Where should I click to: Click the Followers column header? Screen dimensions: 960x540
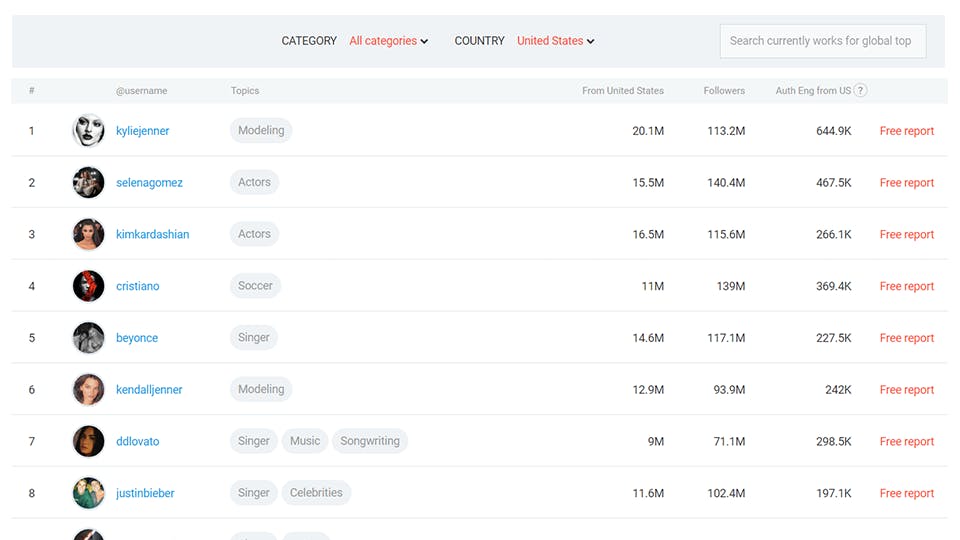[724, 91]
